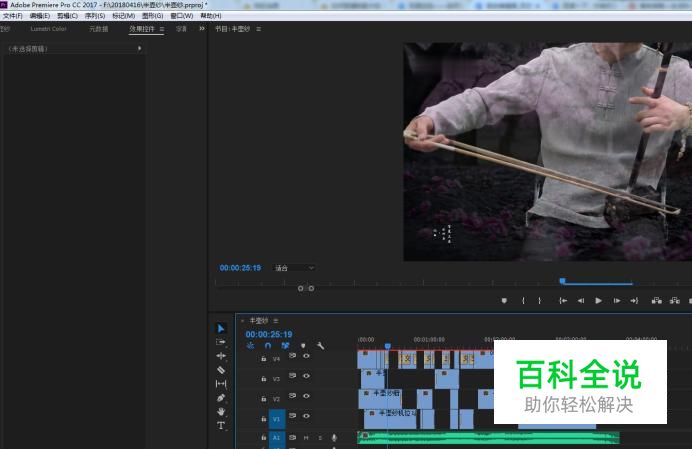Select the Type (T) tool
Screen dimensions: 692x449
click(221, 425)
